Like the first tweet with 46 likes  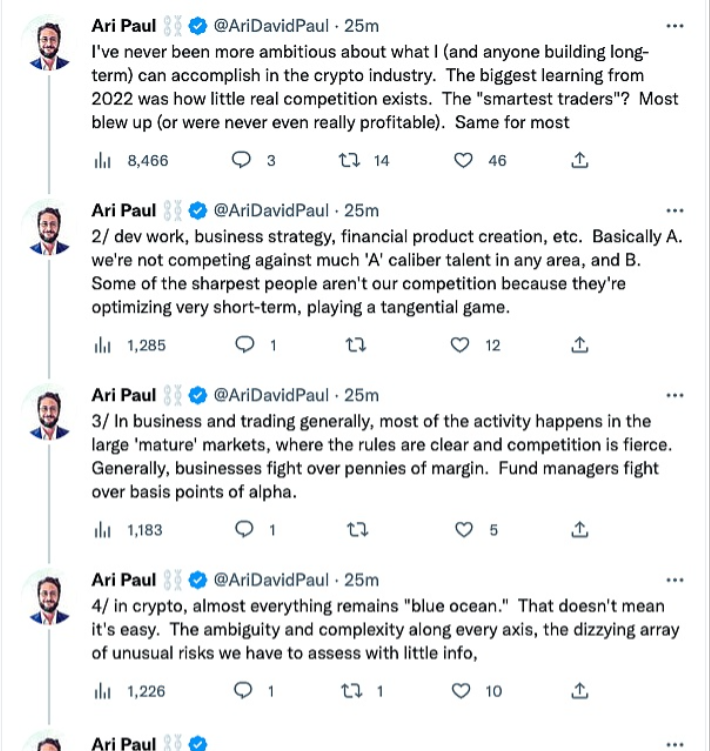(x=463, y=161)
